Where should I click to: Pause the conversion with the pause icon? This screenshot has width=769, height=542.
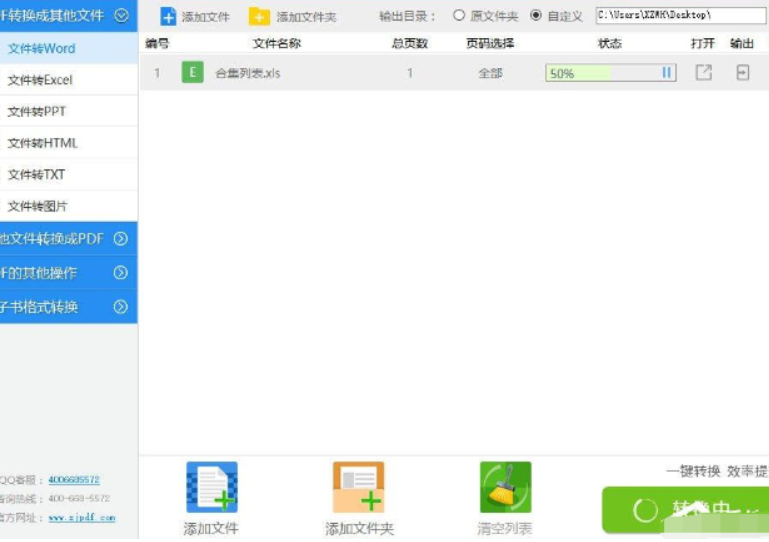point(666,73)
